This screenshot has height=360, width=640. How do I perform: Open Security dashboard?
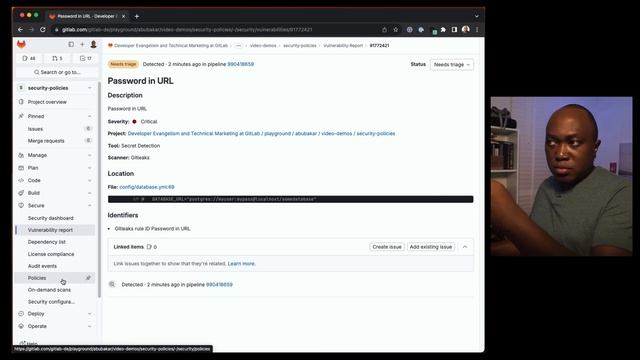pos(51,218)
